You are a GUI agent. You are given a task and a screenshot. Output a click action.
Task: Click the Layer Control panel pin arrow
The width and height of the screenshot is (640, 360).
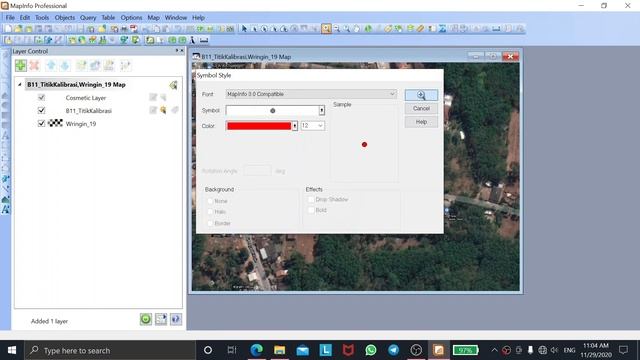[x=177, y=51]
